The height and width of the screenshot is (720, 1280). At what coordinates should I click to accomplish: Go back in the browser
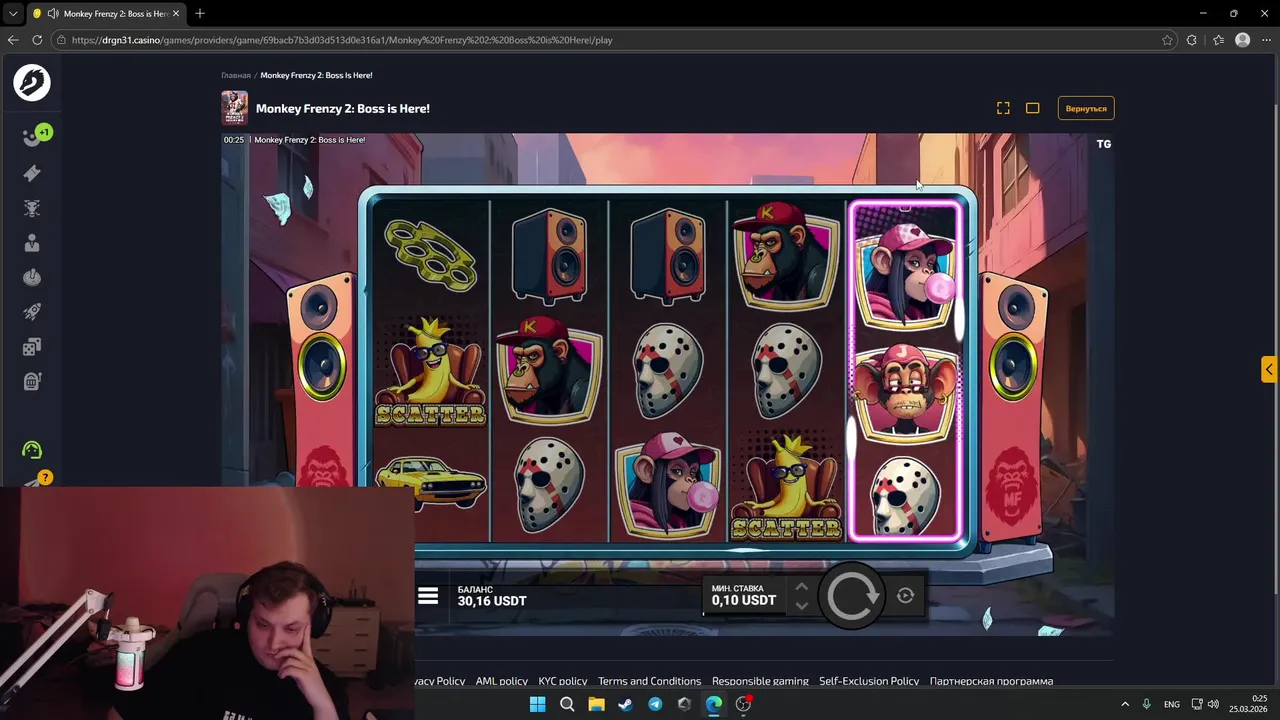[x=13, y=40]
